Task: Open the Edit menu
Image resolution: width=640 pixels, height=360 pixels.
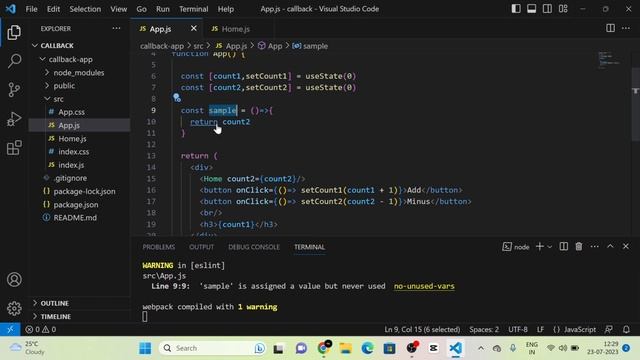Action: tap(53, 9)
